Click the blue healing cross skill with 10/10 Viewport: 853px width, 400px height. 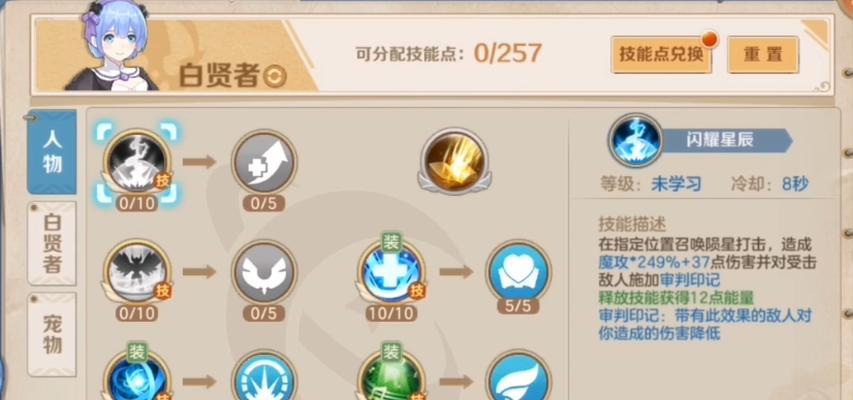coord(391,272)
